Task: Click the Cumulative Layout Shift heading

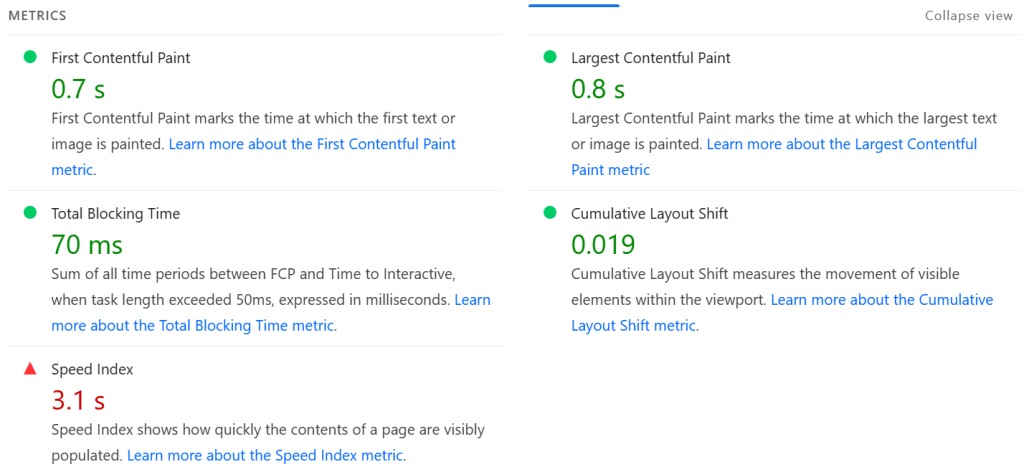Action: coord(649,213)
